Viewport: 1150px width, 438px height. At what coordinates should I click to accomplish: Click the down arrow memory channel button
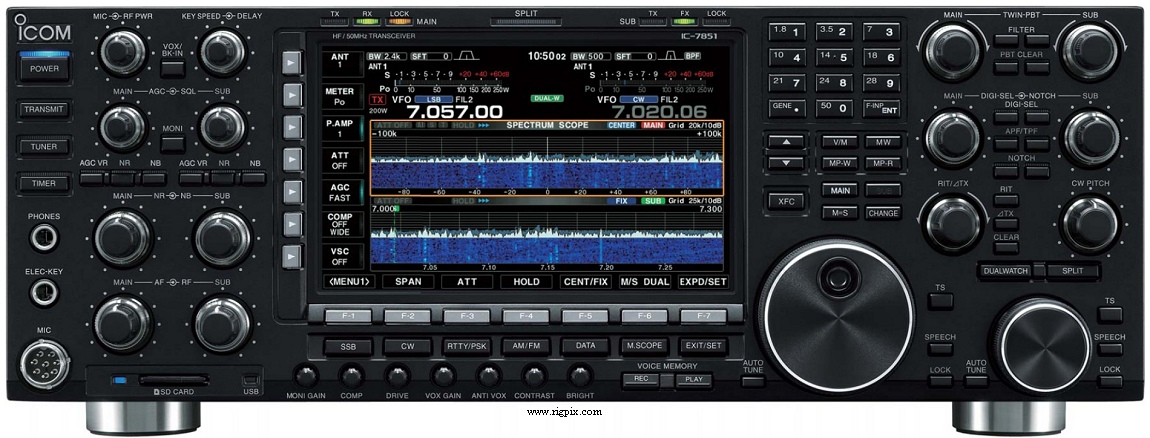click(786, 163)
